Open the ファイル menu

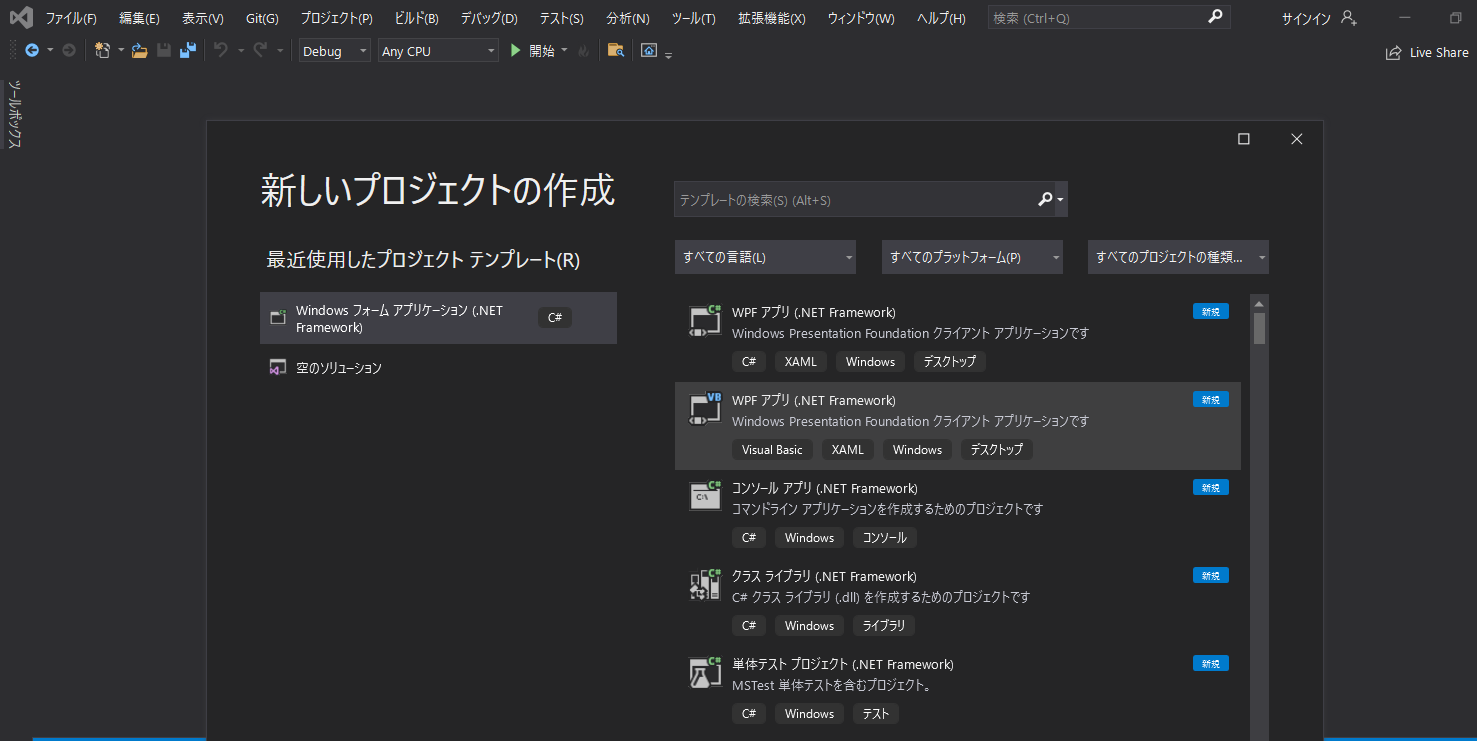[x=71, y=18]
